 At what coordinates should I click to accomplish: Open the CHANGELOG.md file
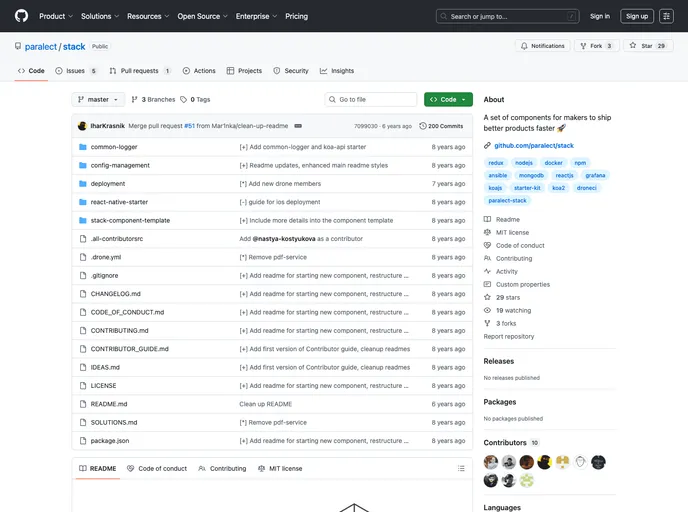pos(115,294)
